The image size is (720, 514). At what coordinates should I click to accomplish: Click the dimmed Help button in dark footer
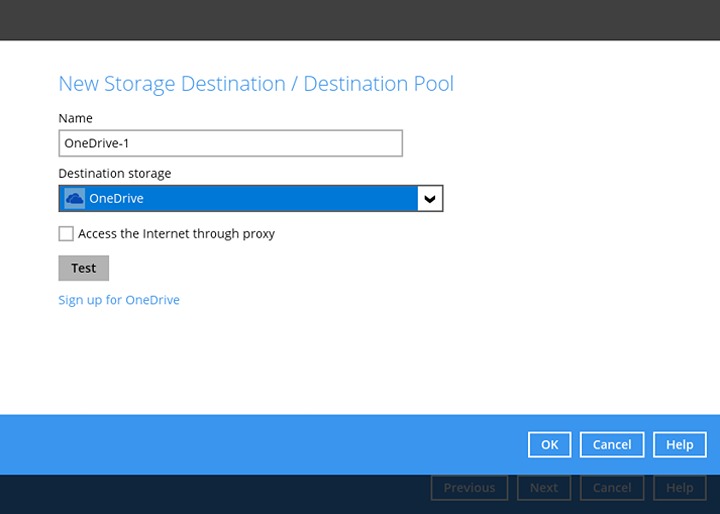pyautogui.click(x=679, y=488)
